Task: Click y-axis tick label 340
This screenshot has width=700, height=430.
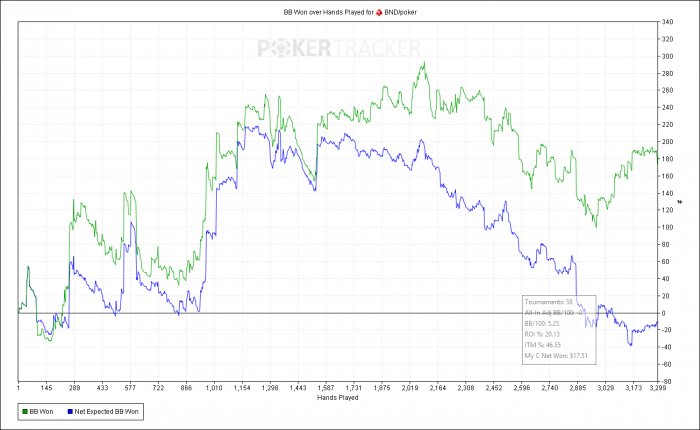Action: pyautogui.click(x=668, y=22)
